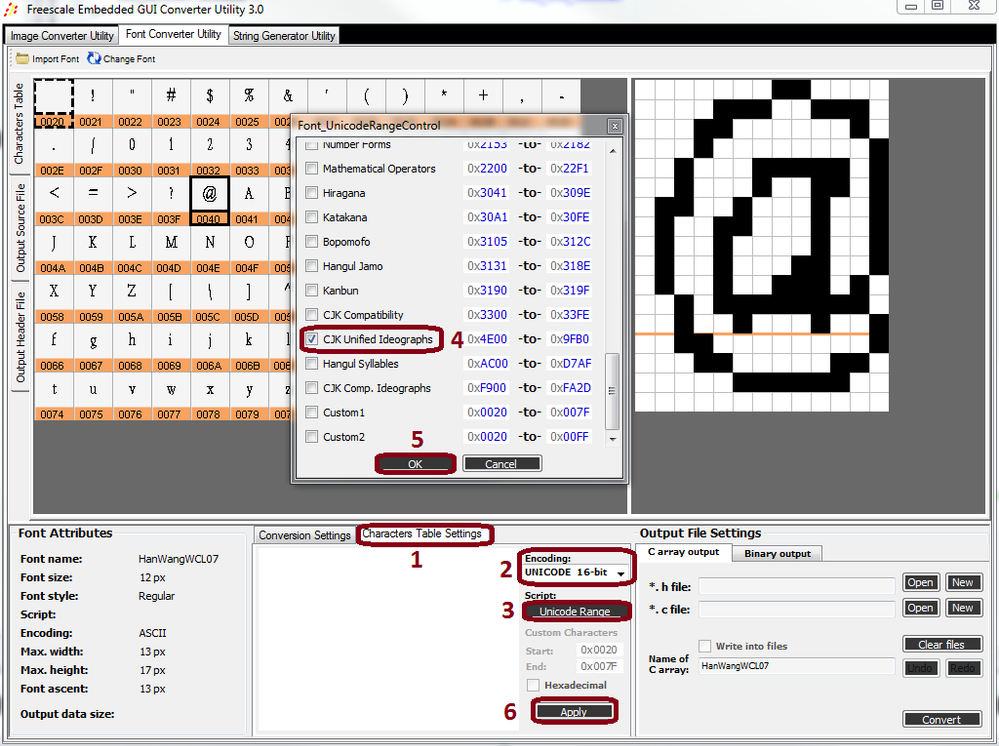The image size is (999, 746).
Task: Check the Kanbun range checkbox
Action: (312, 291)
